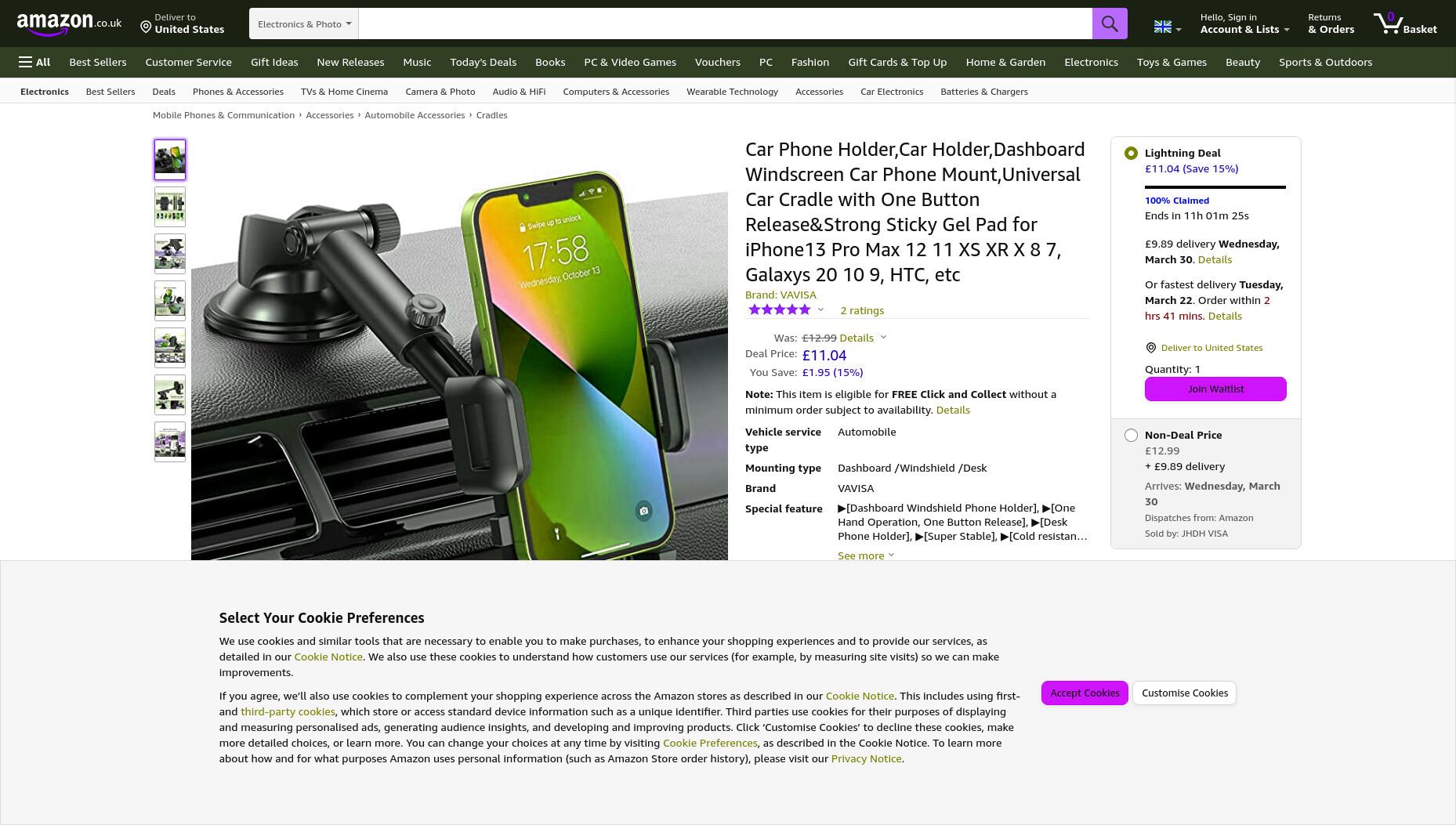Click the UK flag language selector
Image resolution: width=1456 pixels, height=825 pixels.
click(1167, 27)
